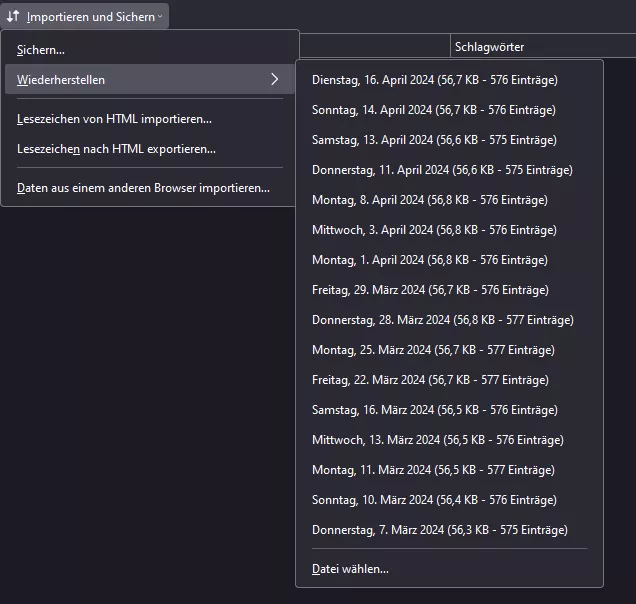636x604 pixels.
Task: Click the Schlagwörter column header
Action: tap(489, 47)
